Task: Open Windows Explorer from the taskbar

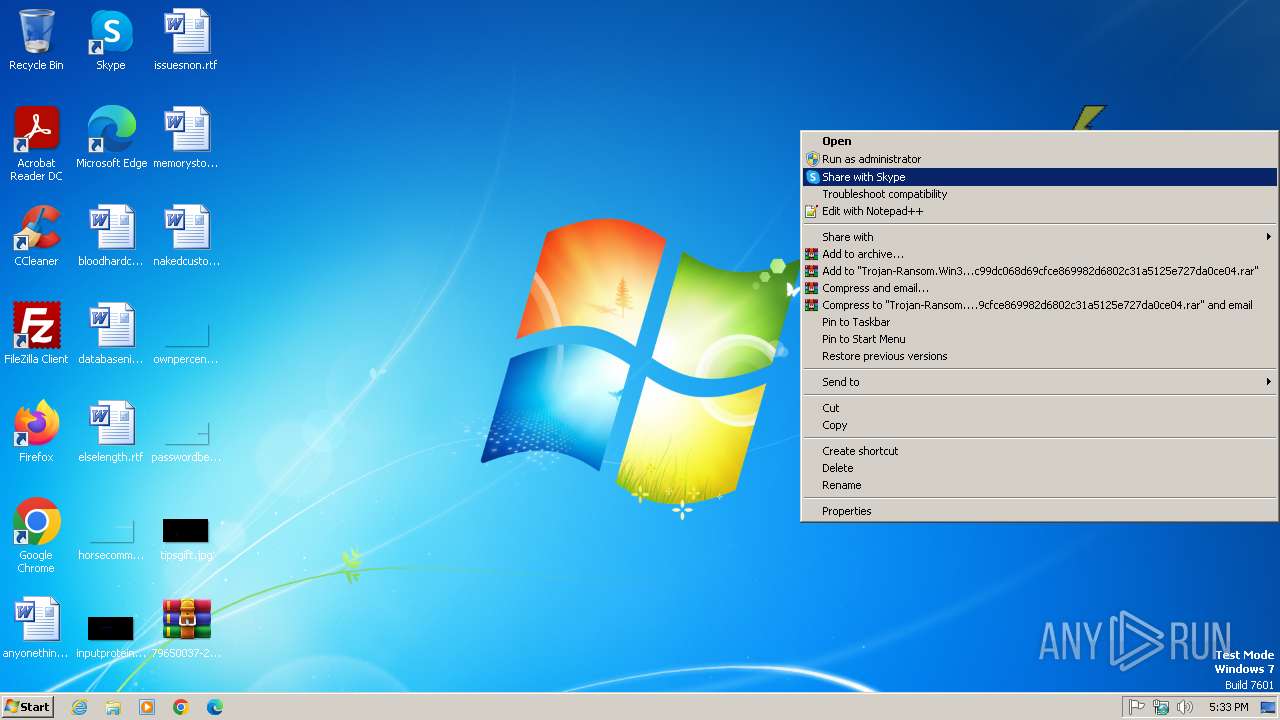Action: 113,707
